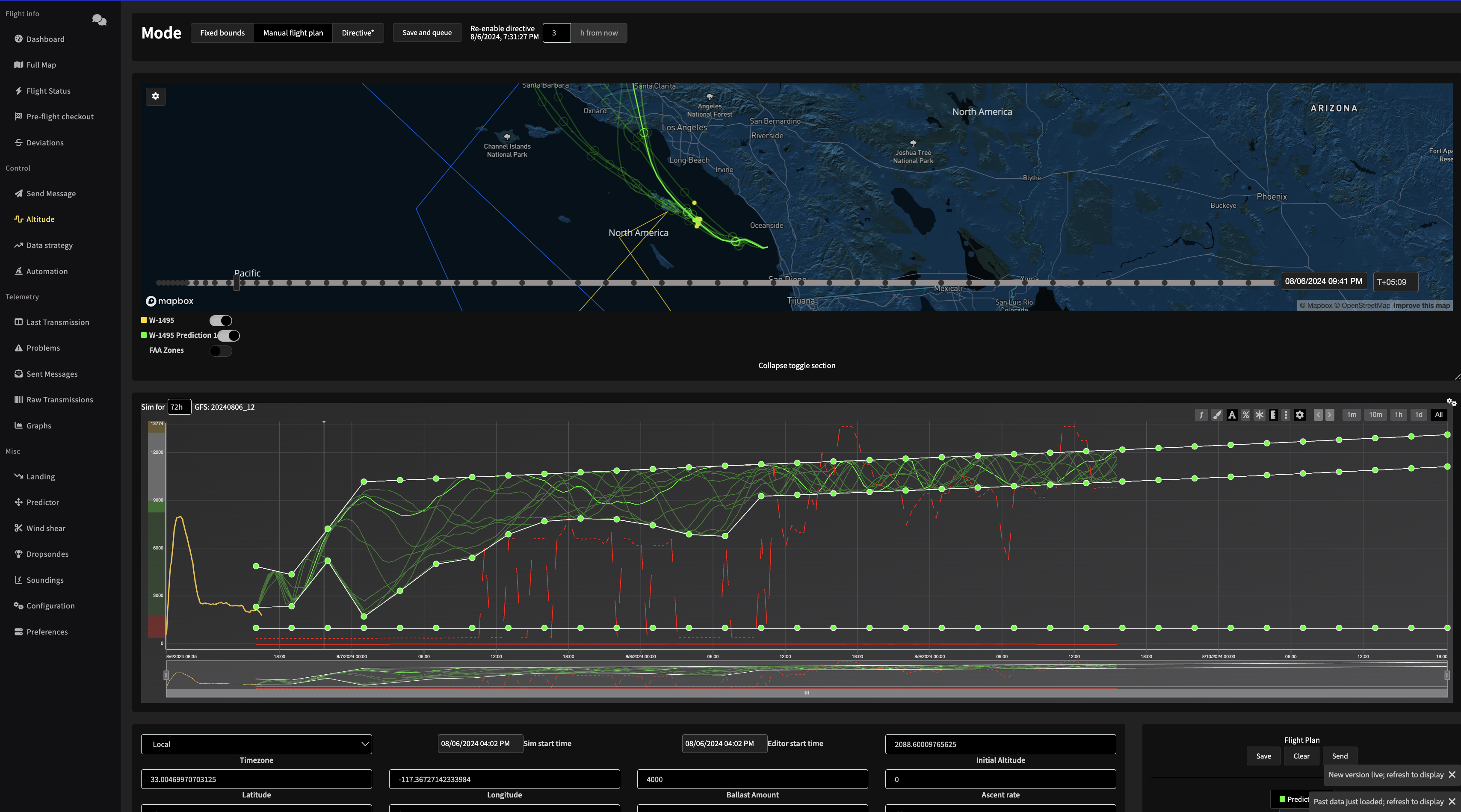
Task: Set chart range to All
Action: [1438, 414]
